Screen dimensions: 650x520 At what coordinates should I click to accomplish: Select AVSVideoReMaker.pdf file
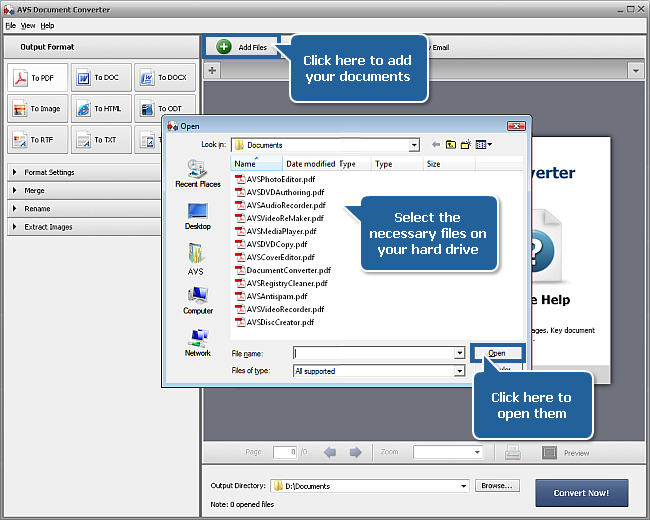(x=279, y=218)
